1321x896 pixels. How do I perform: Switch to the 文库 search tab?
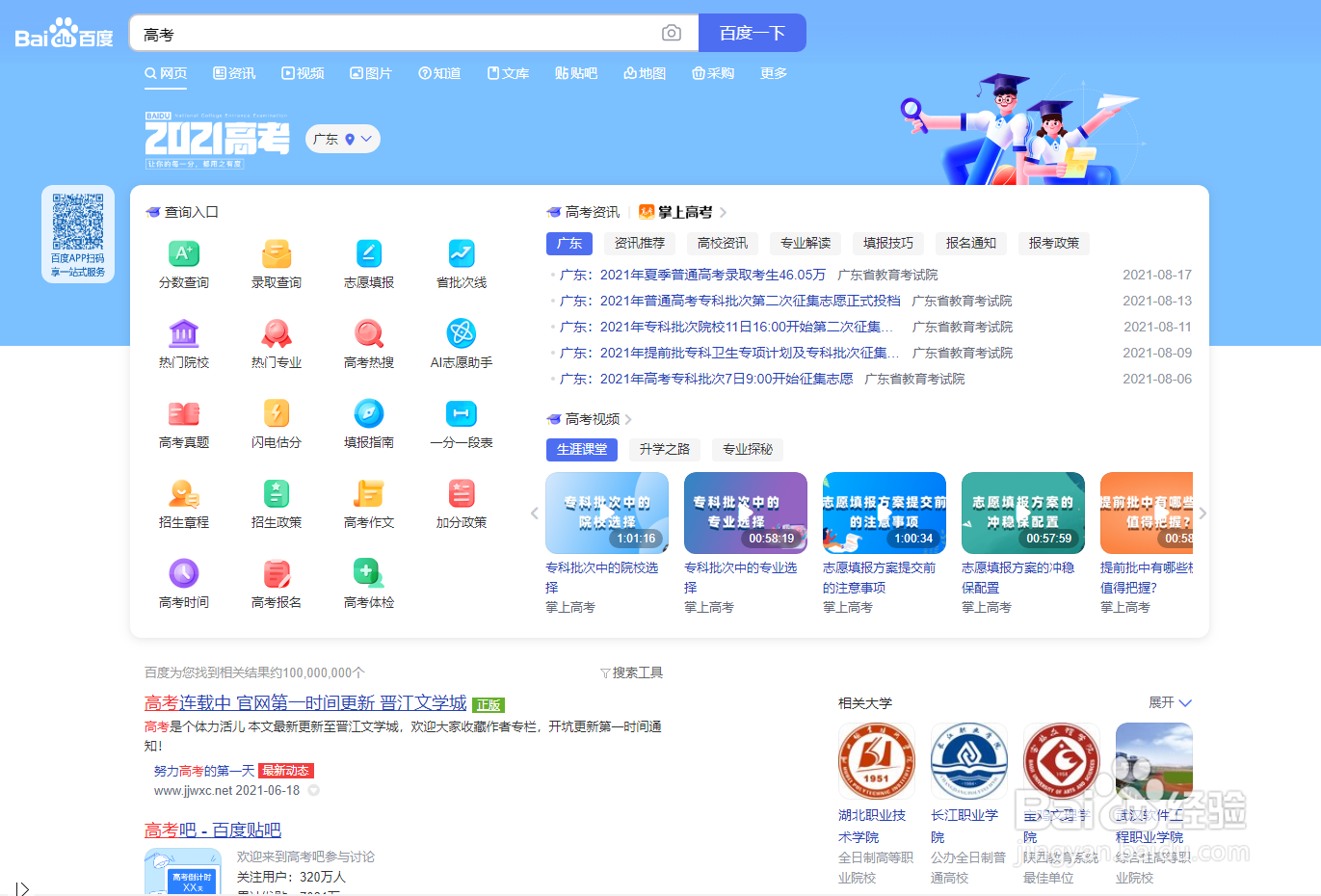click(x=508, y=73)
